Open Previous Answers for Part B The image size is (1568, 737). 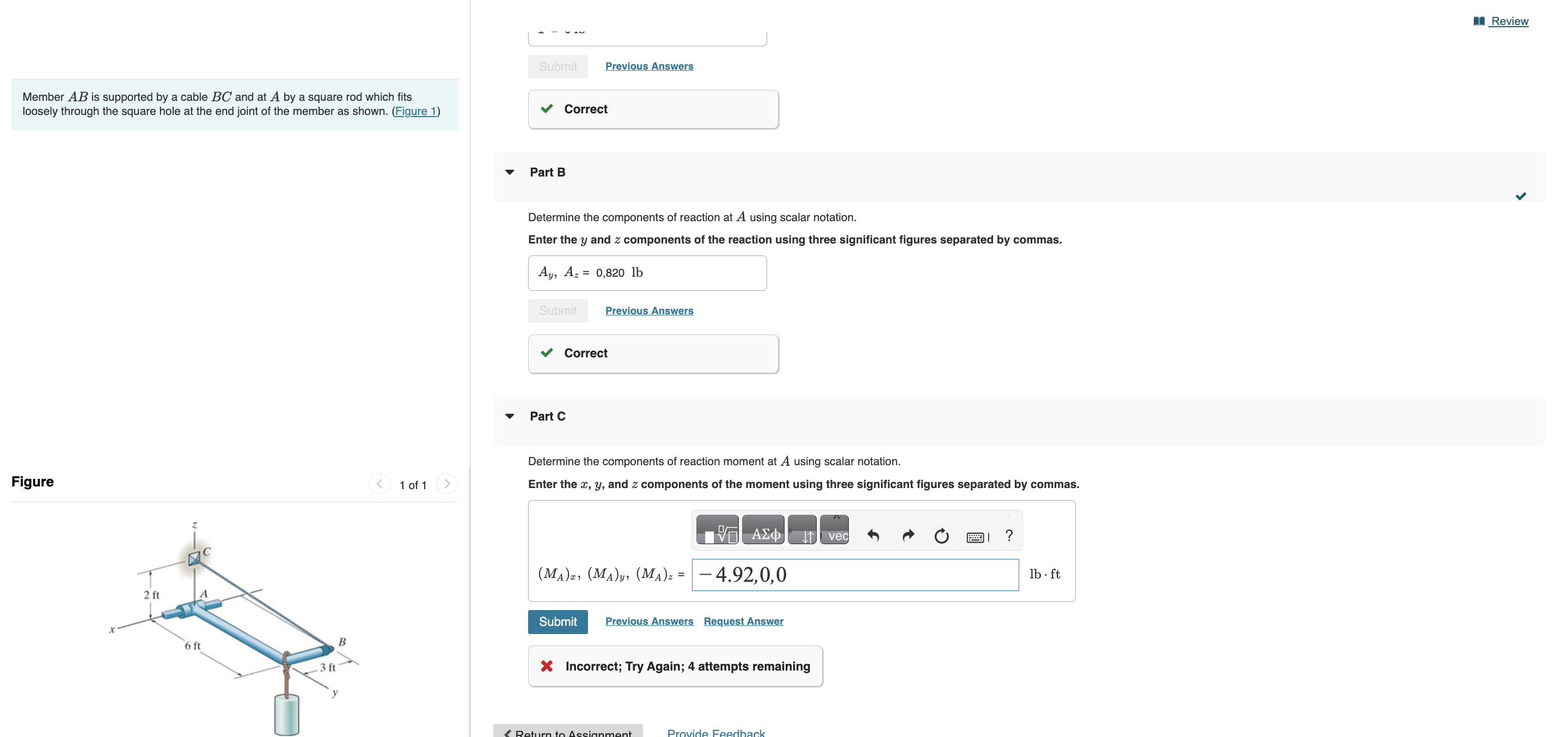[x=649, y=310]
